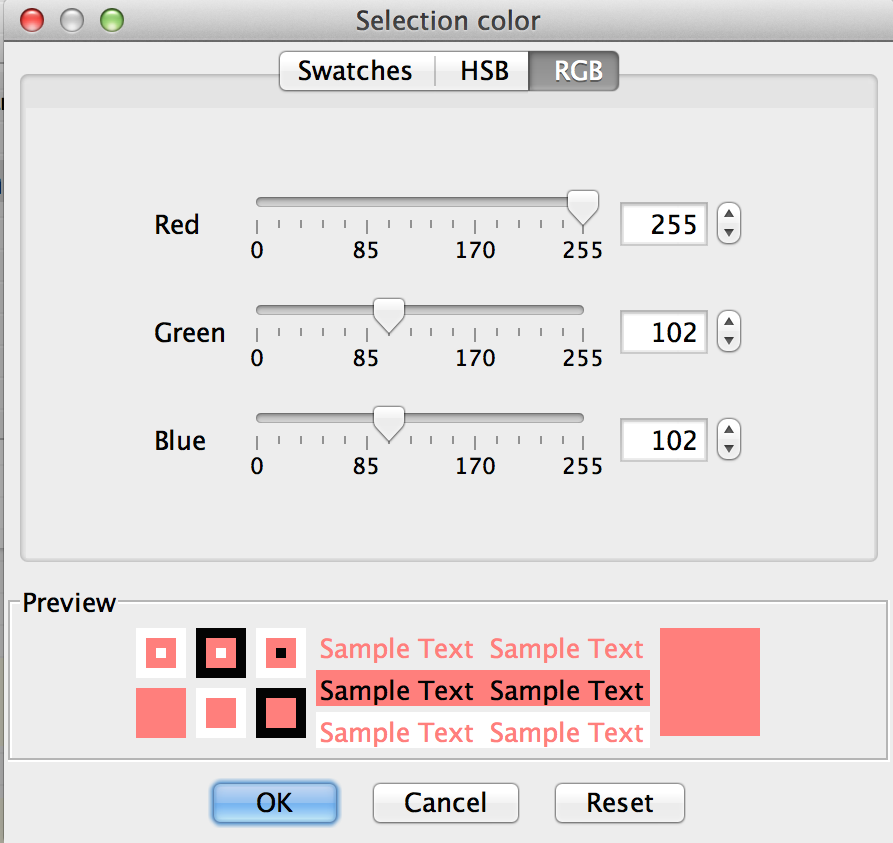
Task: Decrease Red value with down stepper arrow
Action: [730, 234]
